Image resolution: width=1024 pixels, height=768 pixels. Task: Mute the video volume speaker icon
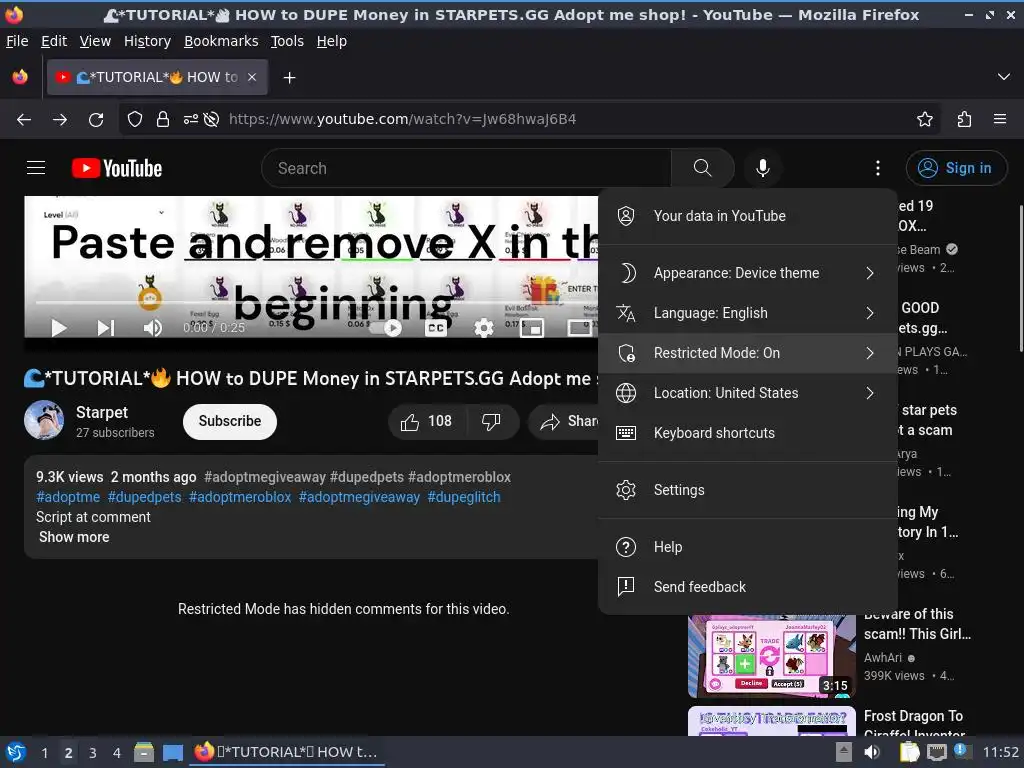point(152,327)
